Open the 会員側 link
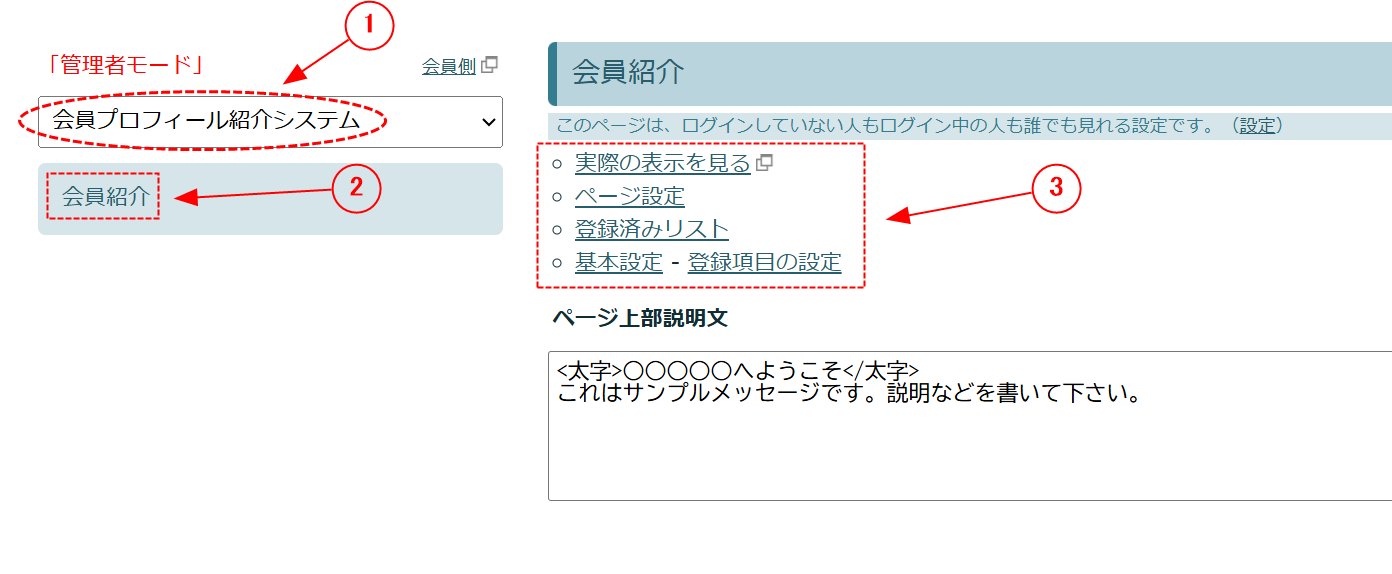1392x574 pixels. [448, 67]
